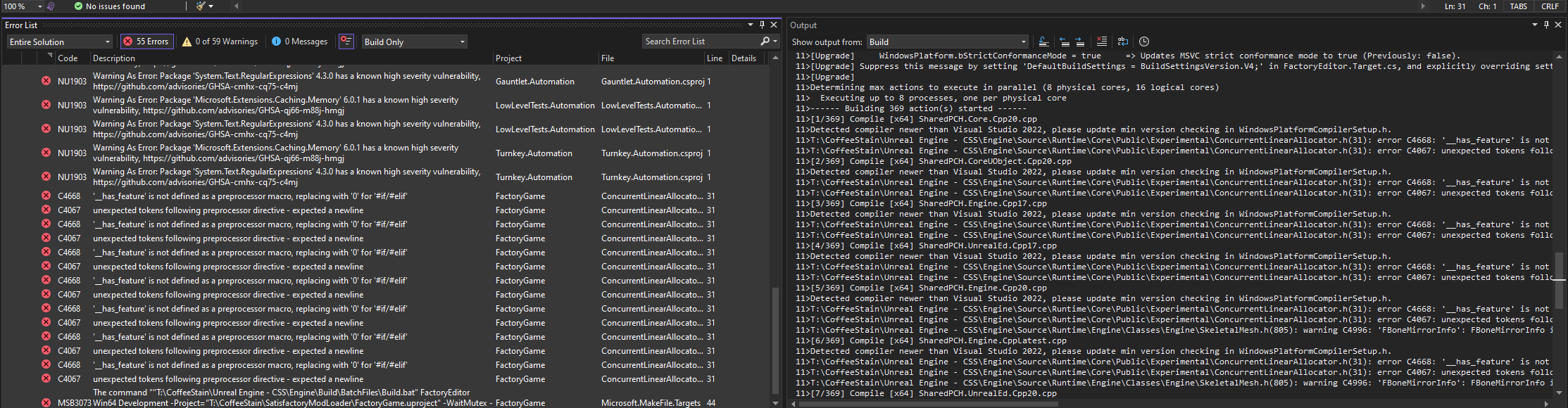Go to the previous message in Output

coord(1064,42)
